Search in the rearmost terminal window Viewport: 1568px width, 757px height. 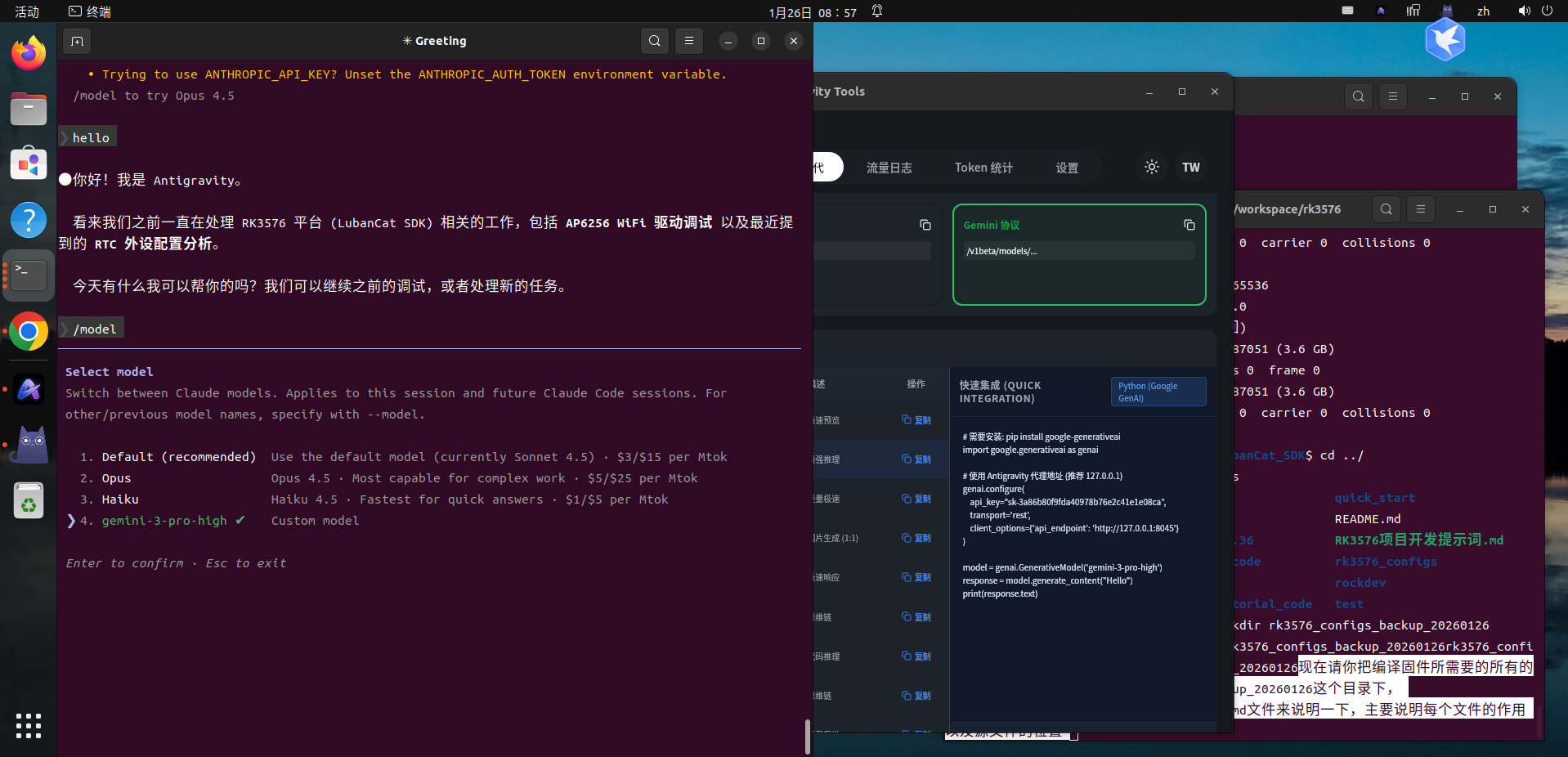tap(1359, 96)
